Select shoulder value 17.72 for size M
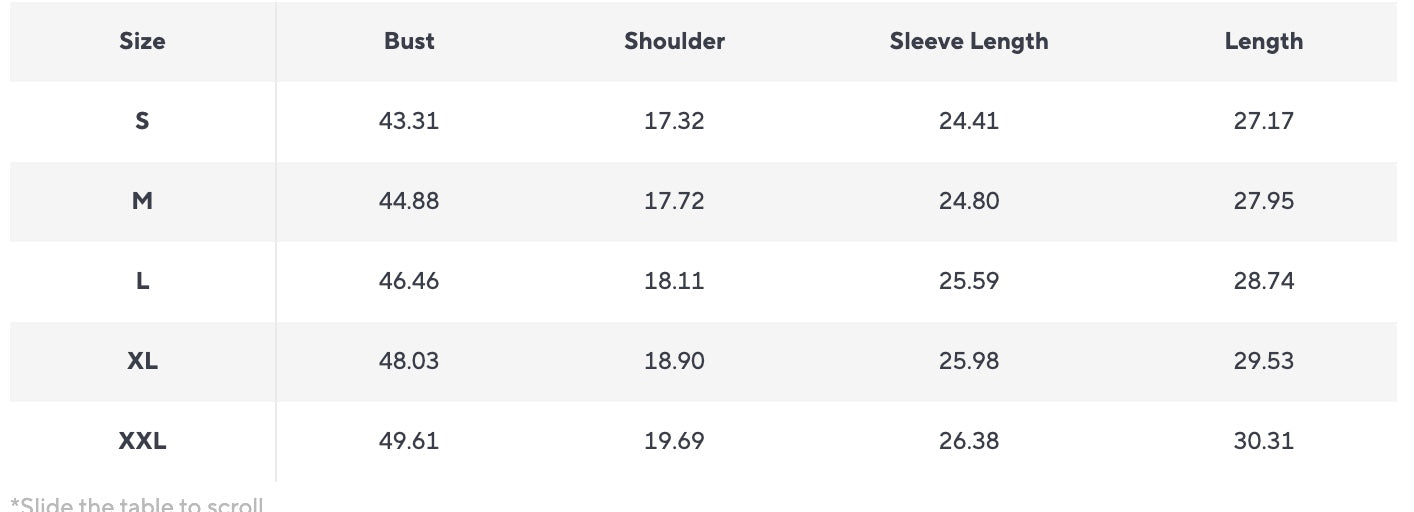This screenshot has height=512, width=1414. pos(674,201)
